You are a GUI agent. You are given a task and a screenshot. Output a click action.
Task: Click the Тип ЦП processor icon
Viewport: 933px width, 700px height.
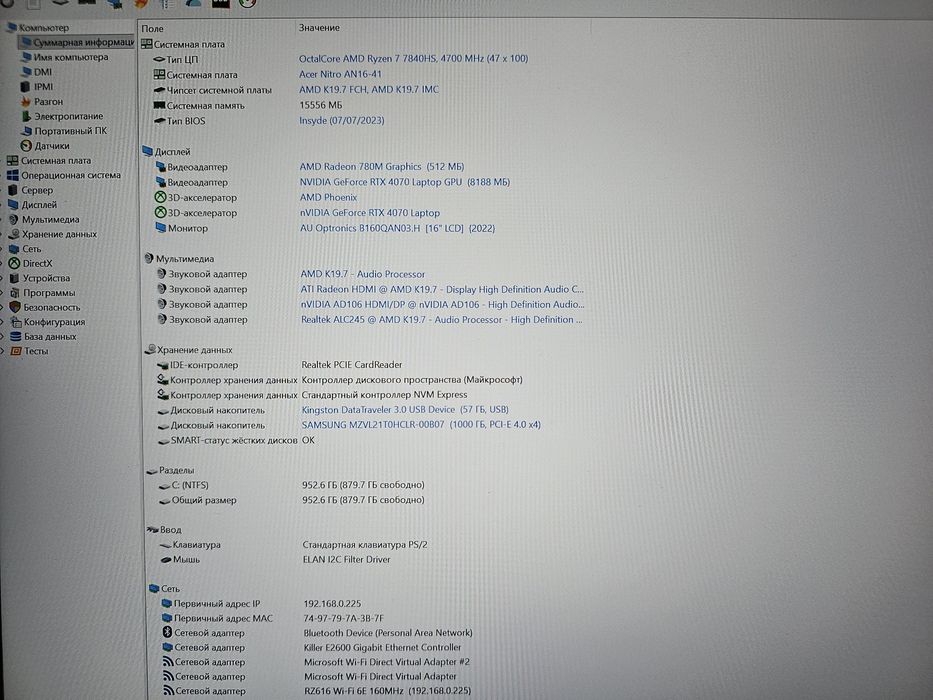(x=159, y=60)
